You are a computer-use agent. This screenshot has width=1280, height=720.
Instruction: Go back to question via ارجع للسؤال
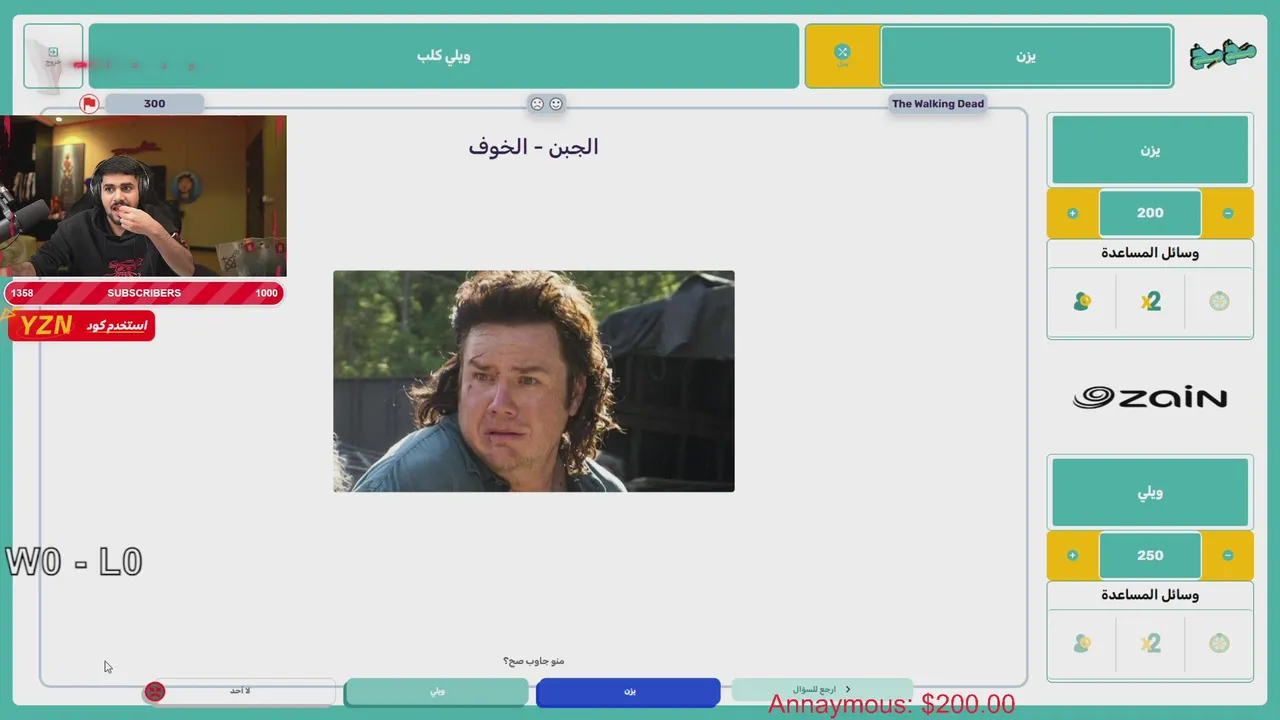822,690
